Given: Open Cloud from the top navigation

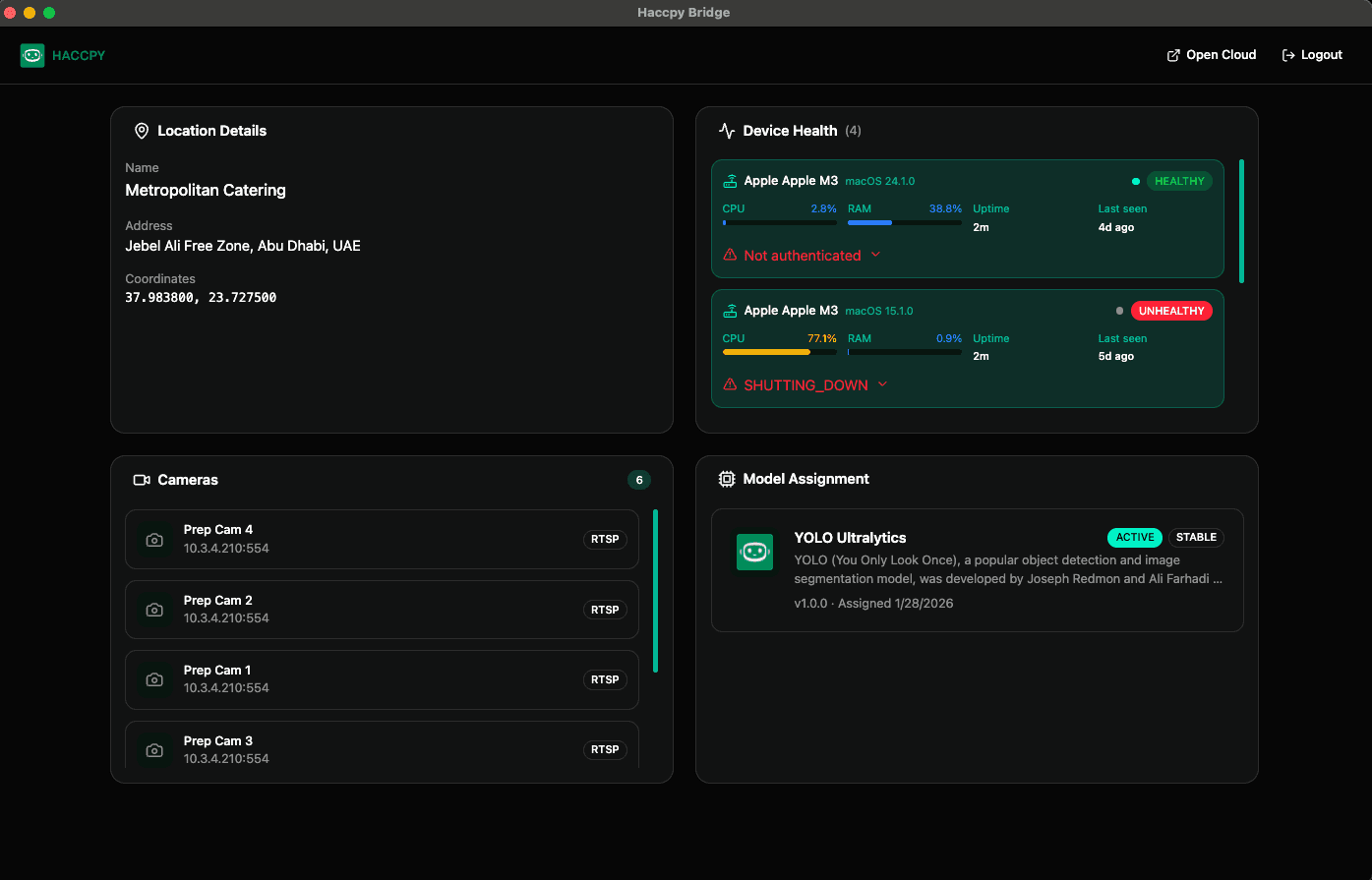Looking at the screenshot, I should (x=1212, y=54).
